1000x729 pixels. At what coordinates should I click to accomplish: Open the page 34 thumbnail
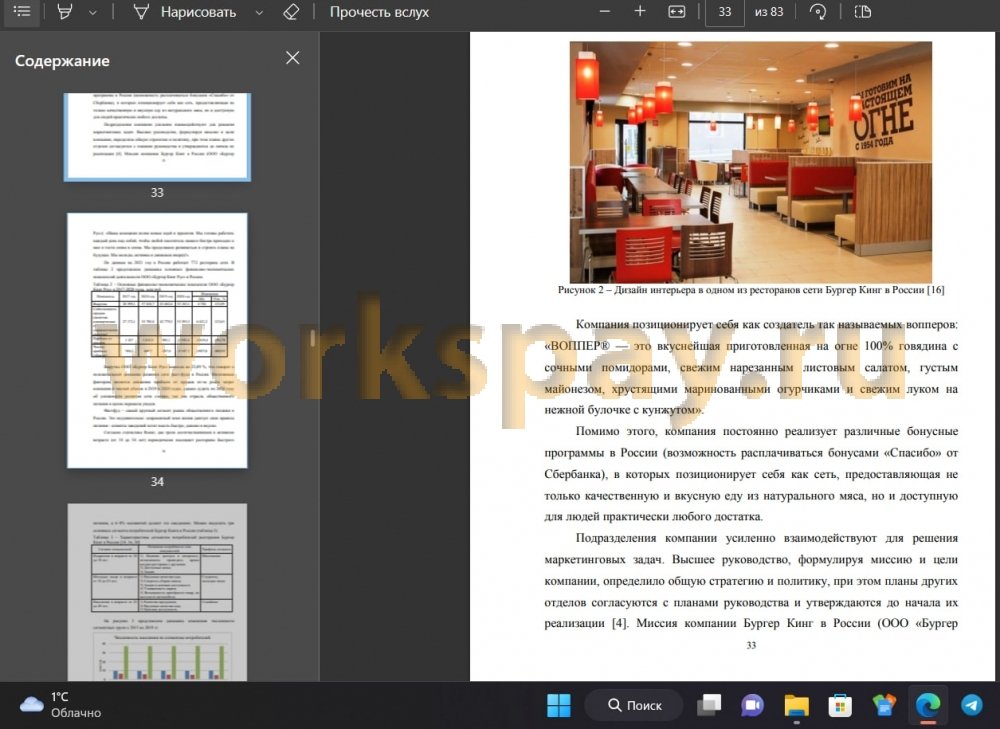point(157,341)
